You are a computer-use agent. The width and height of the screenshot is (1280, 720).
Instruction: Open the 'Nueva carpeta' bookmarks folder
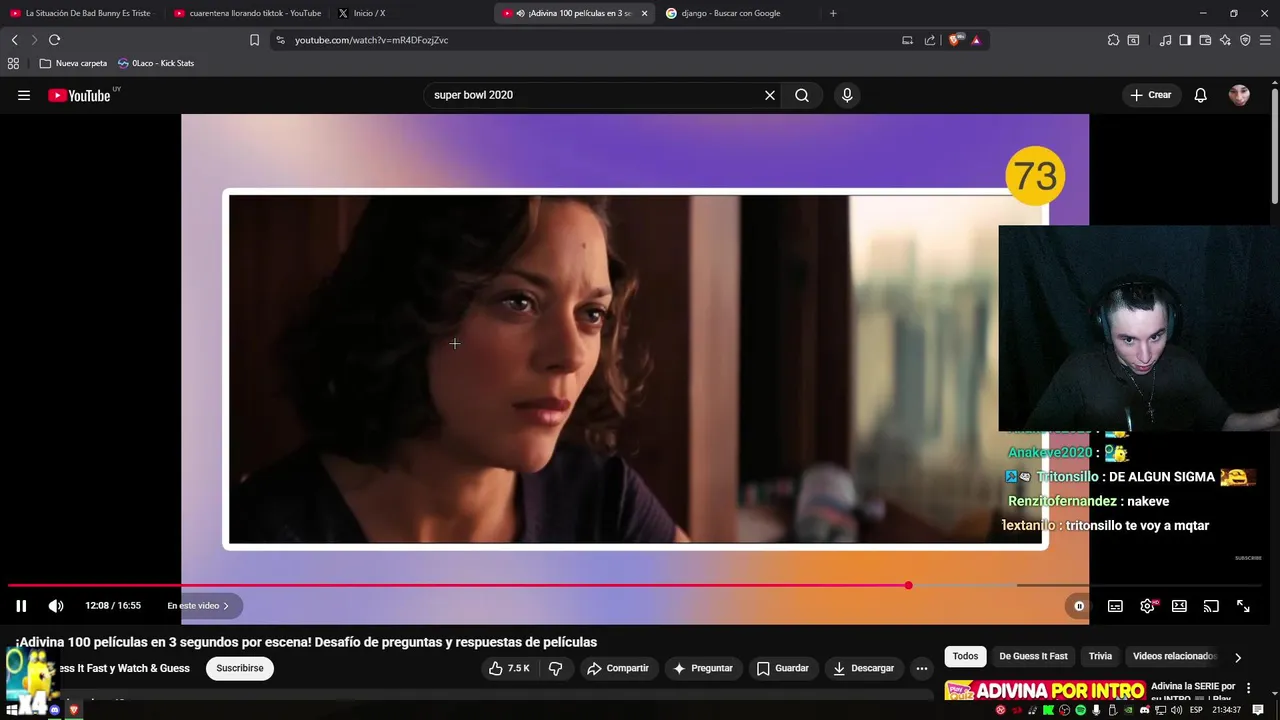pos(73,63)
